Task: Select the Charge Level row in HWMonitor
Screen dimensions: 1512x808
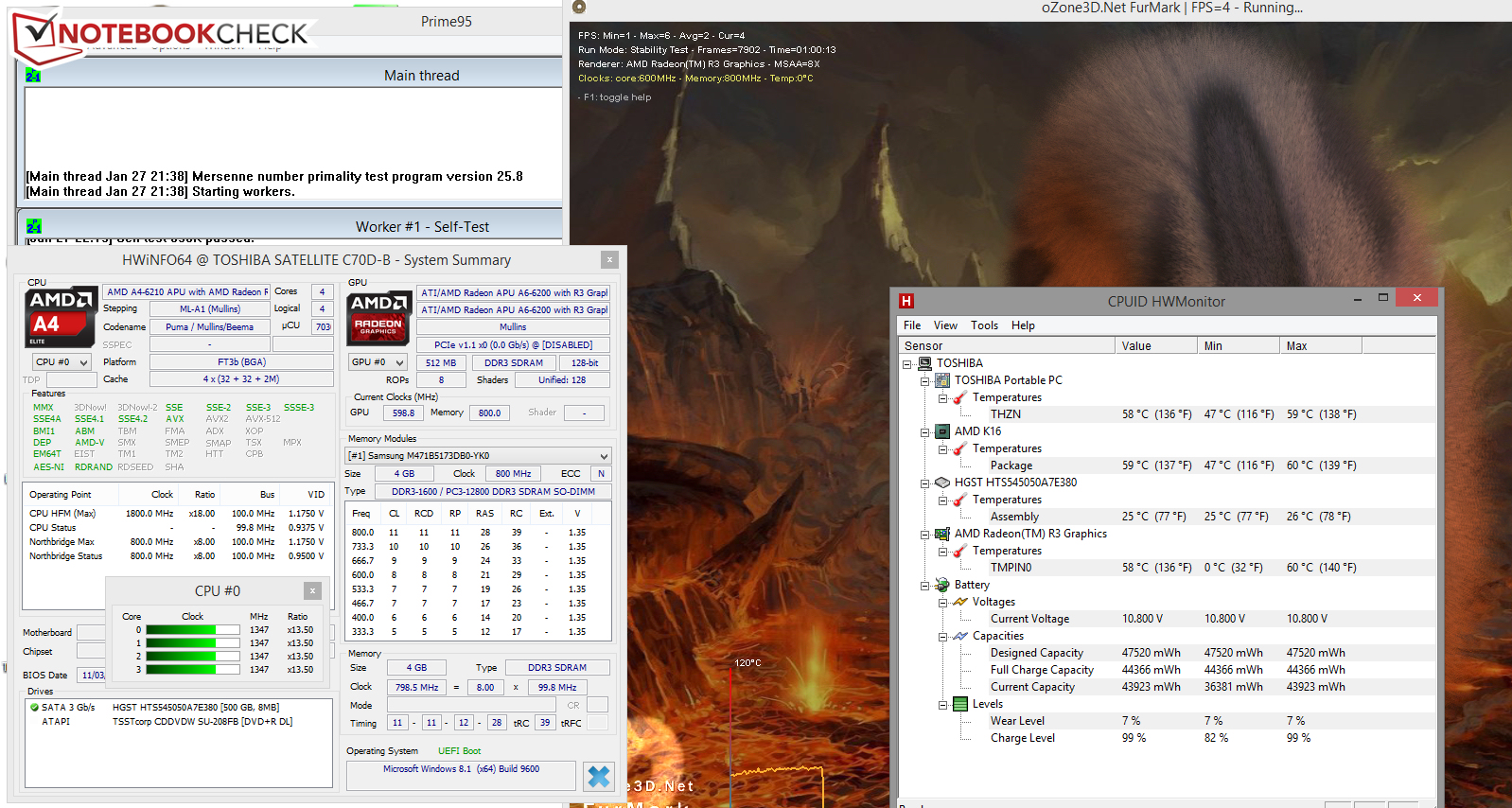Action: pyautogui.click(x=1166, y=738)
